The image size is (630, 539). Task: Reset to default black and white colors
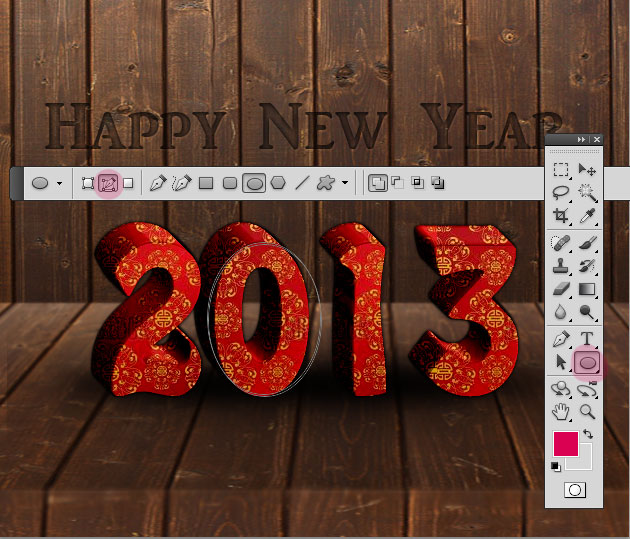click(555, 466)
